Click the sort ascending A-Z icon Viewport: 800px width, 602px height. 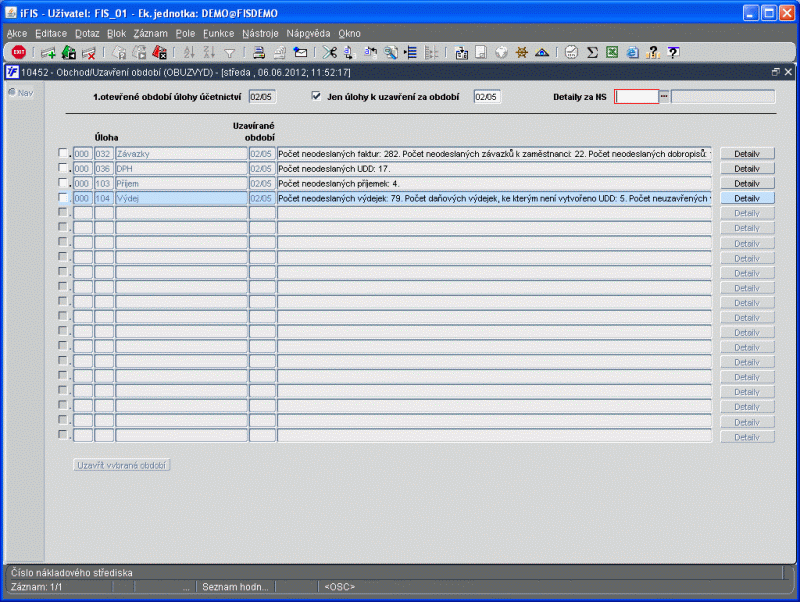pyautogui.click(x=189, y=52)
